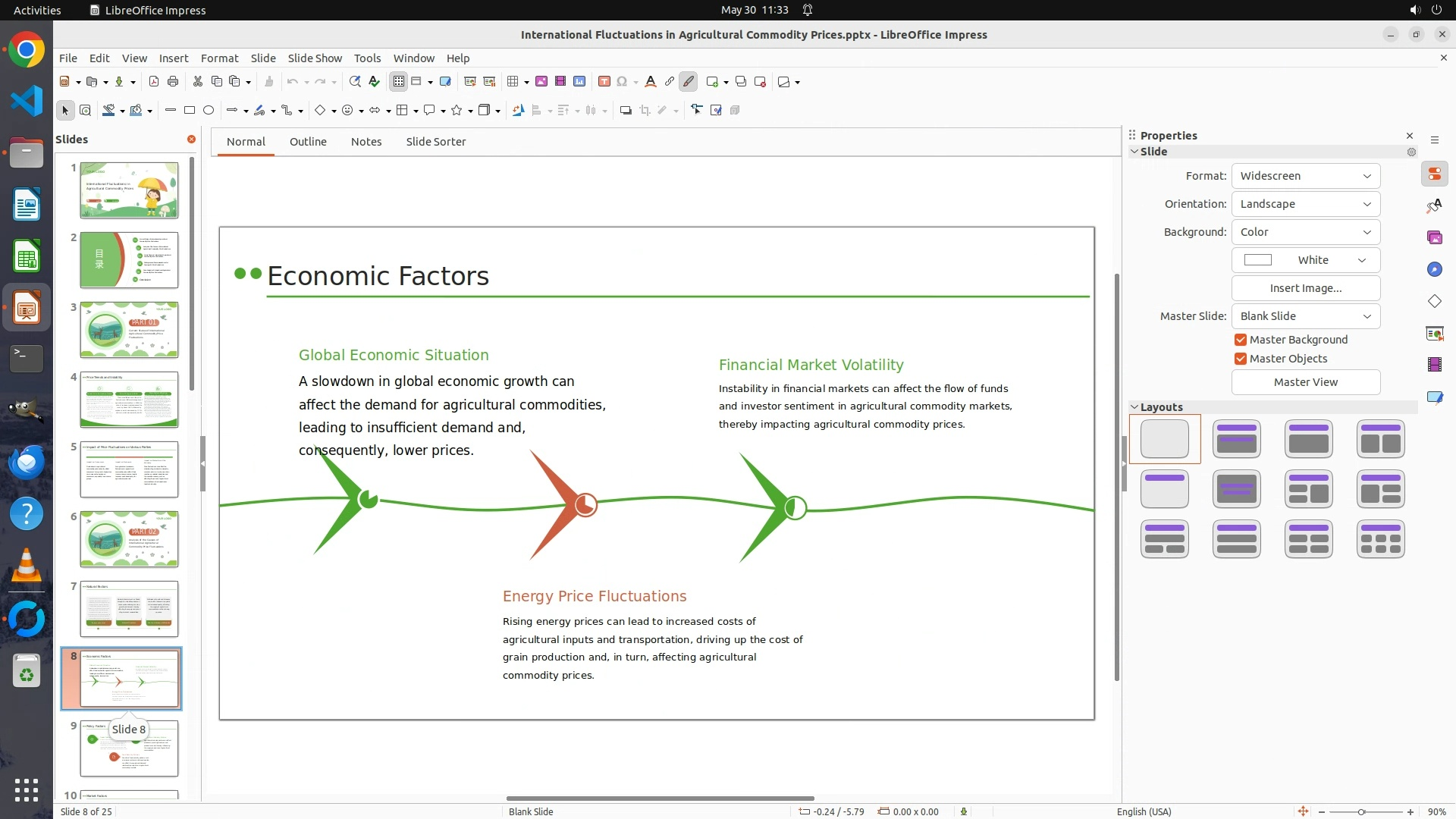
Task: Select the Ellipse drawing tool
Action: [209, 111]
